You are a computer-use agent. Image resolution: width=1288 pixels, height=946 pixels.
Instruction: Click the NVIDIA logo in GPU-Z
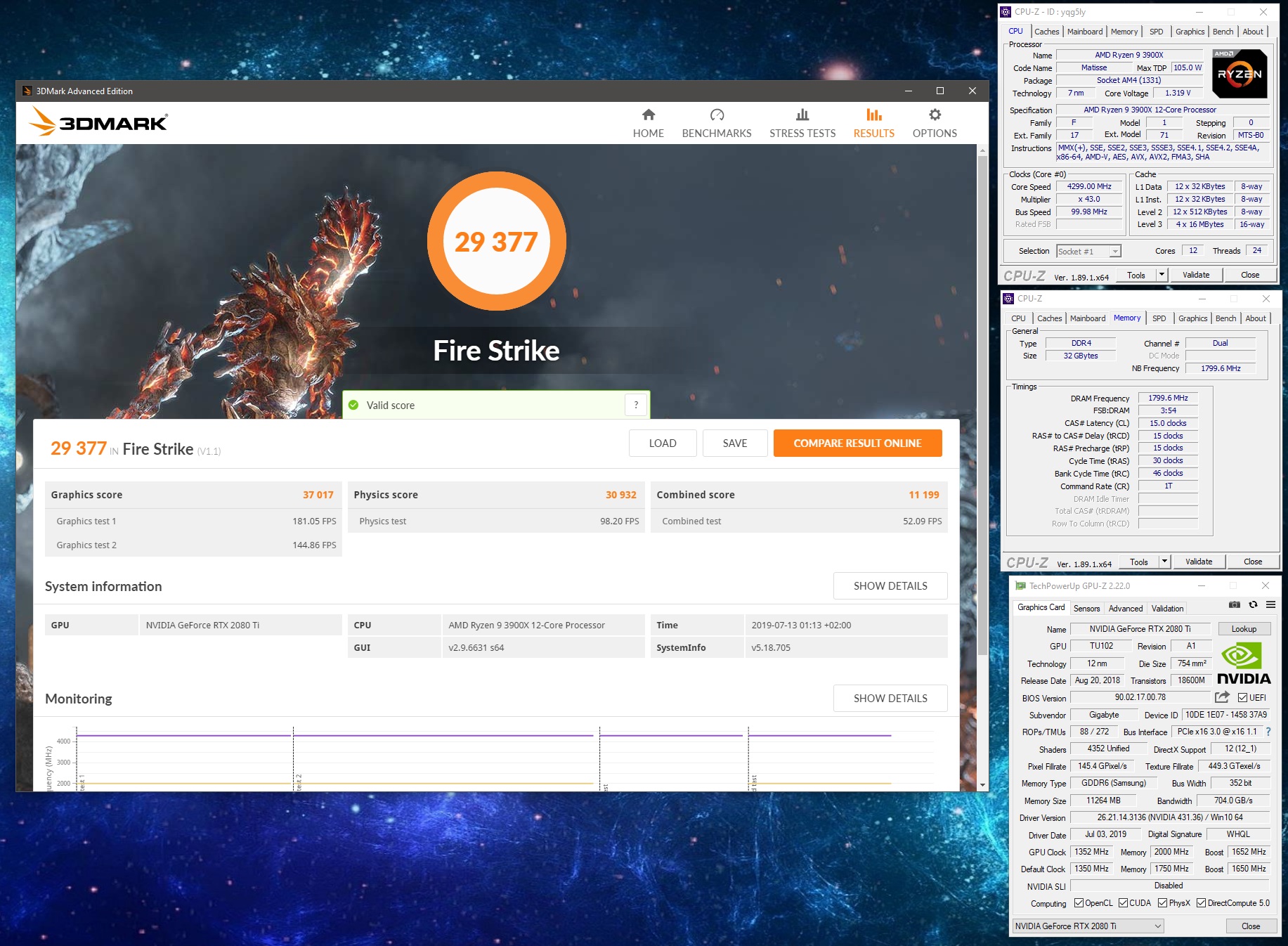(1243, 663)
